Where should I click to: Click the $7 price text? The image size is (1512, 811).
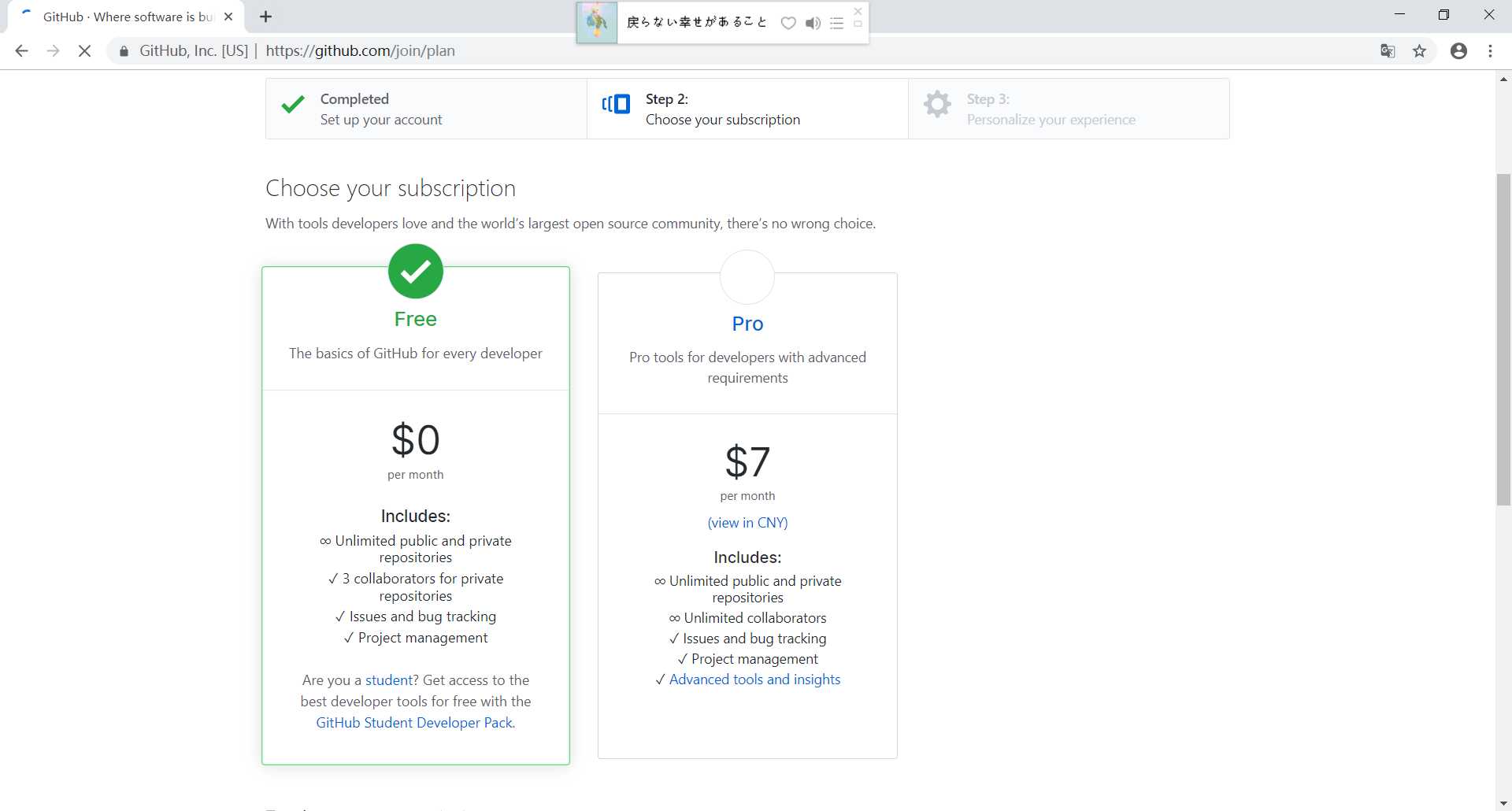tap(747, 461)
